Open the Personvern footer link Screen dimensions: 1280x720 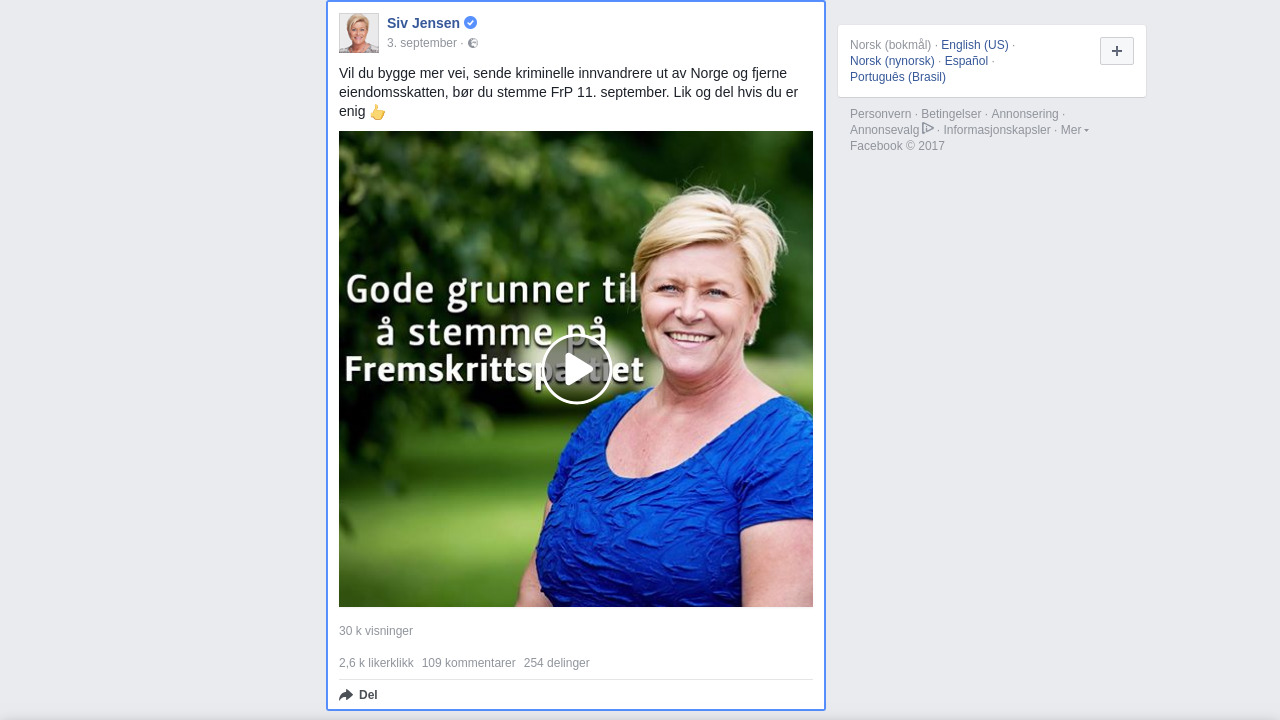pos(881,114)
